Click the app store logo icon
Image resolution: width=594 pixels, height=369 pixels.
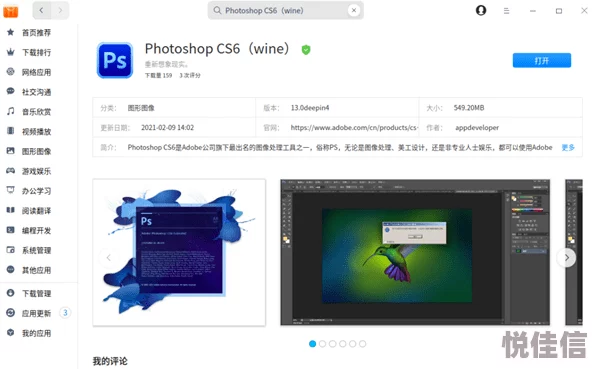[x=11, y=11]
